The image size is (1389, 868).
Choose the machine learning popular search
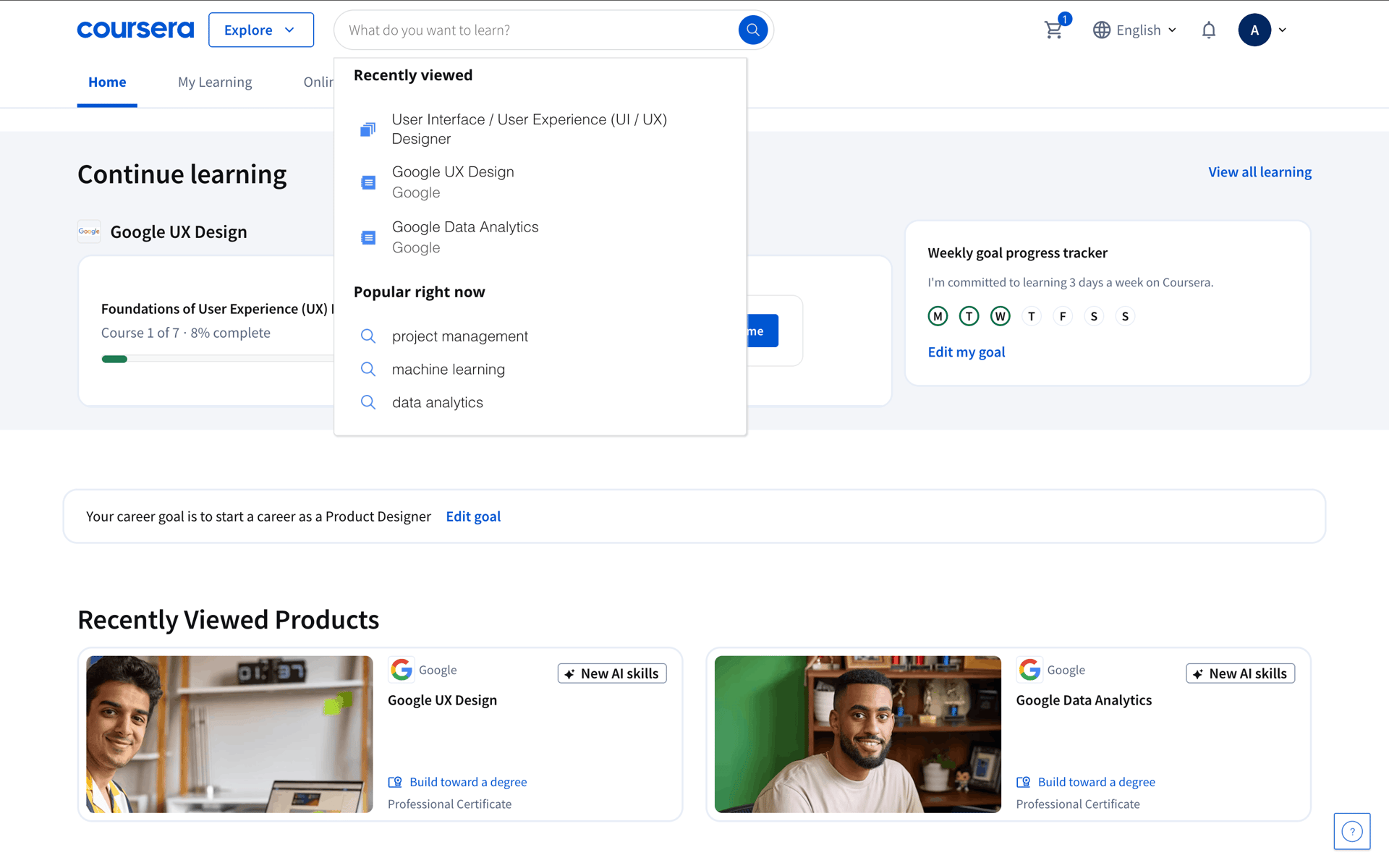point(540,370)
